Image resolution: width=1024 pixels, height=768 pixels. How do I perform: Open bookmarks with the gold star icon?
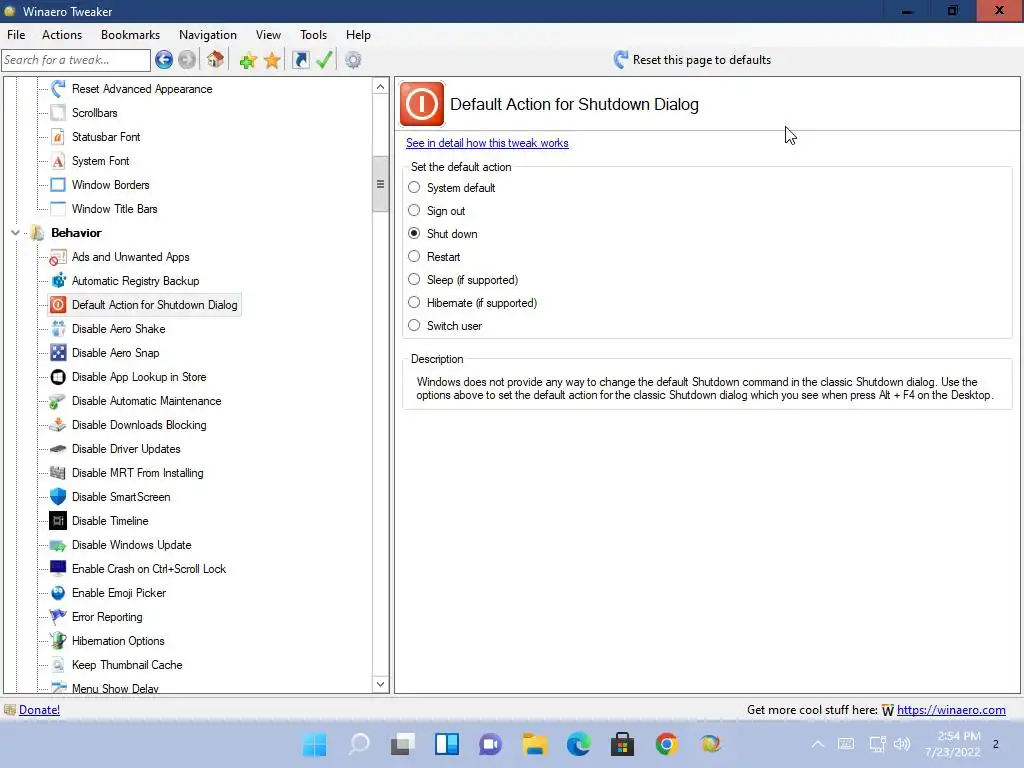[272, 60]
